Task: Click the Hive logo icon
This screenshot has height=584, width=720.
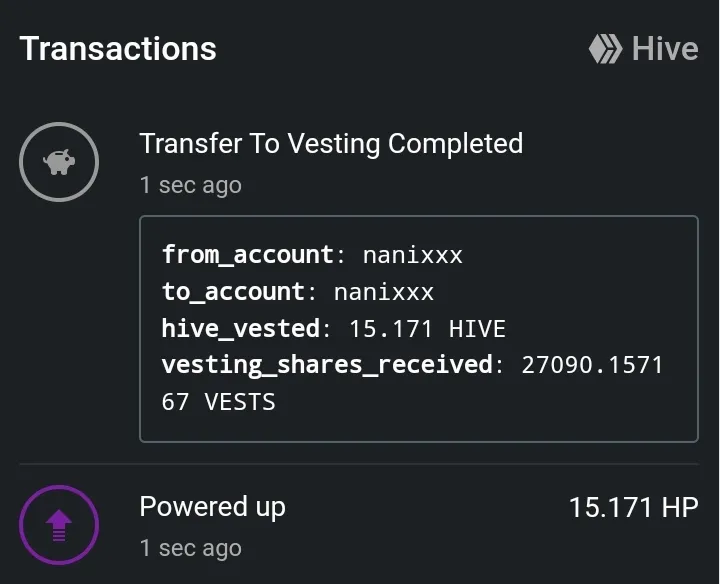Action: click(x=605, y=49)
